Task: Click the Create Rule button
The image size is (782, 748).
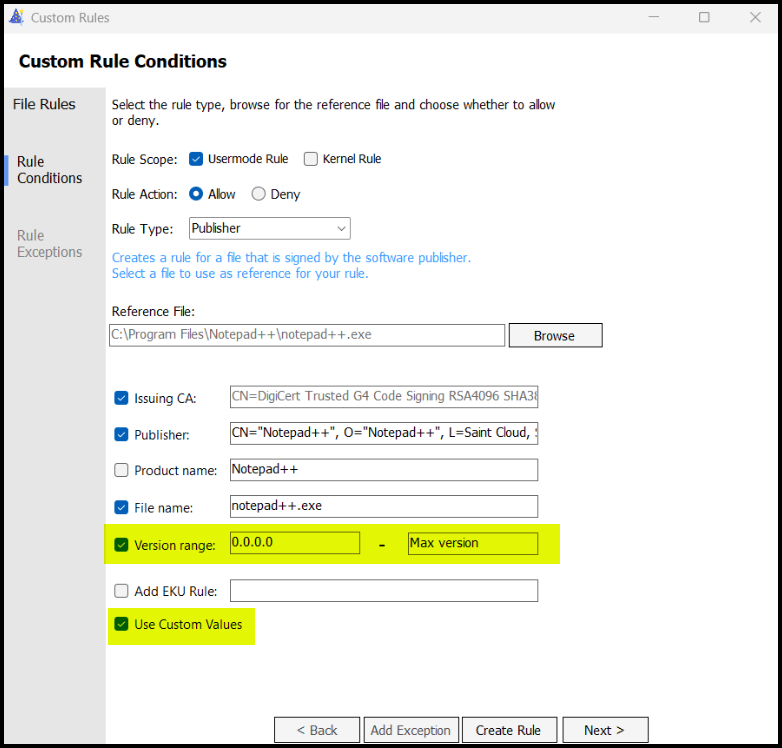Action: pos(509,730)
